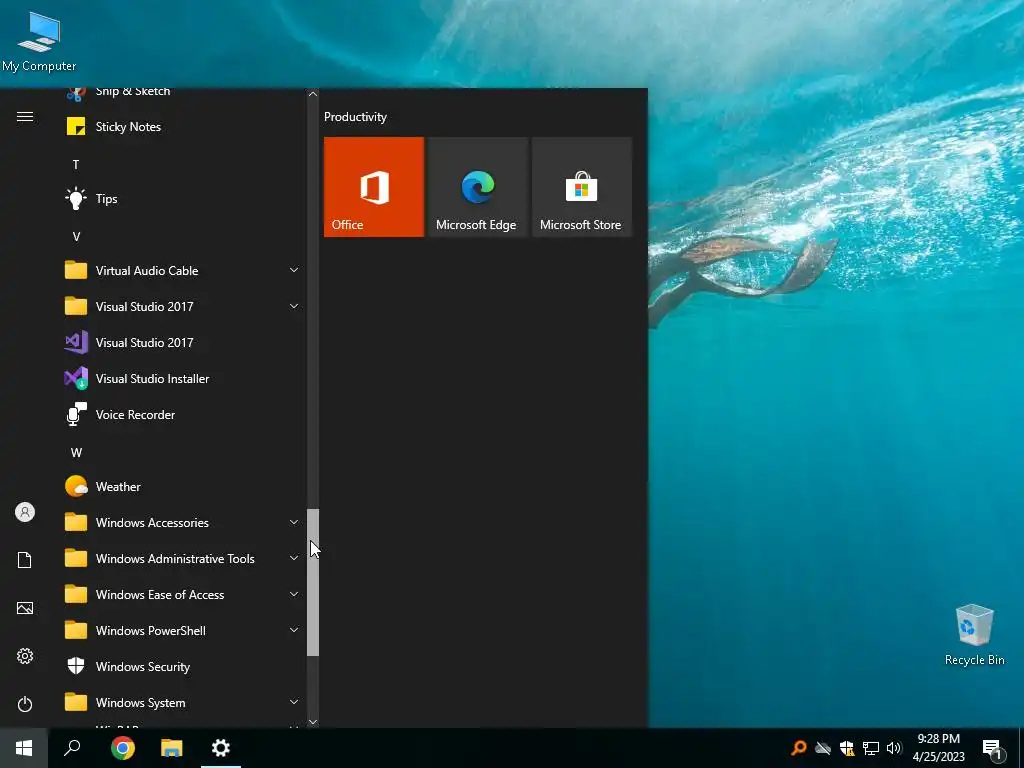Open the network tray icon

871,748
